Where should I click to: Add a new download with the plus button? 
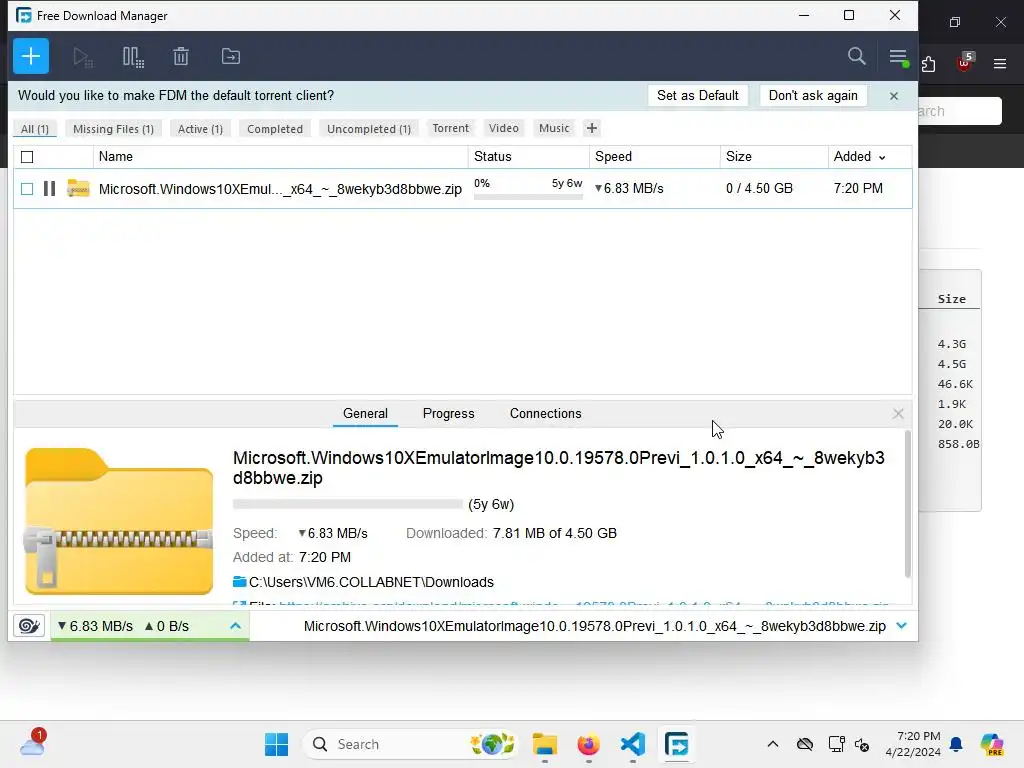[31, 56]
